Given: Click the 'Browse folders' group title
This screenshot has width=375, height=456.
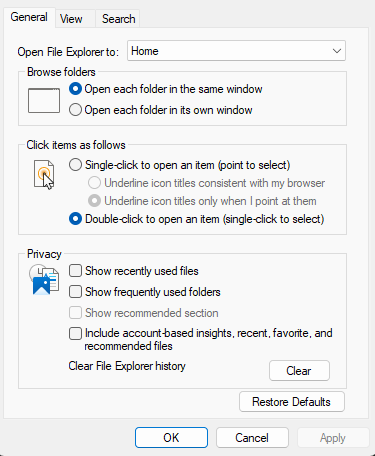Looking at the screenshot, I should tap(61, 72).
